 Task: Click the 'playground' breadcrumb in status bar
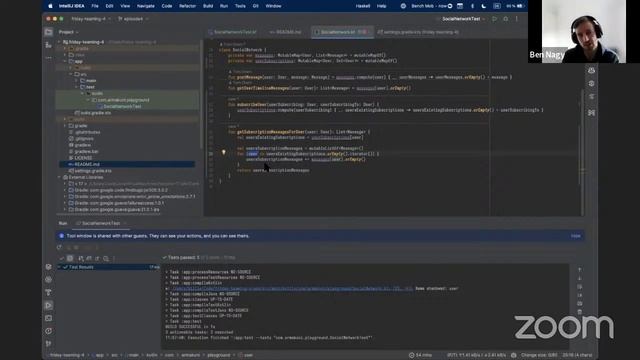[218, 355]
